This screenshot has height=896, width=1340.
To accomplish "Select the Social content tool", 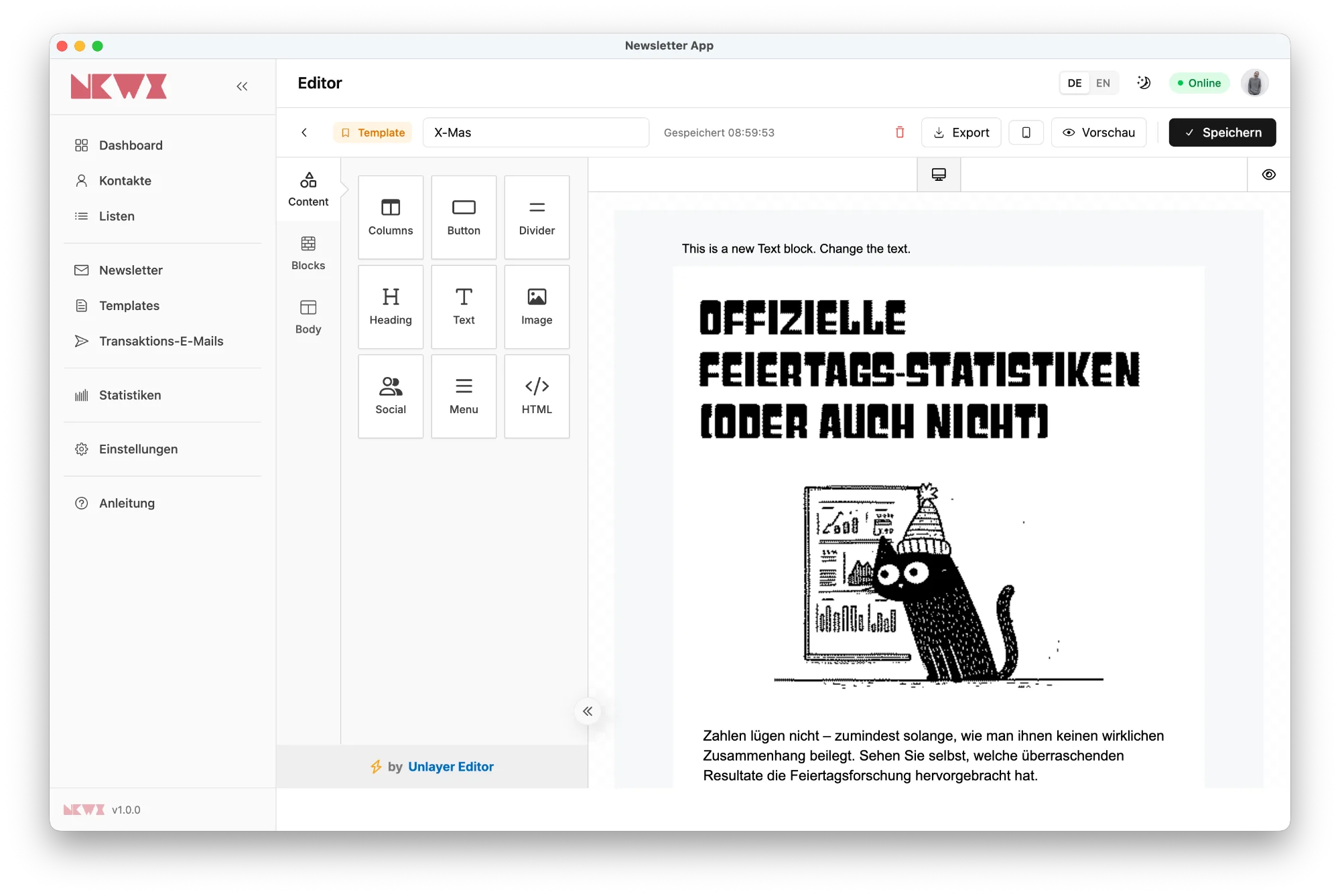I will [x=391, y=396].
